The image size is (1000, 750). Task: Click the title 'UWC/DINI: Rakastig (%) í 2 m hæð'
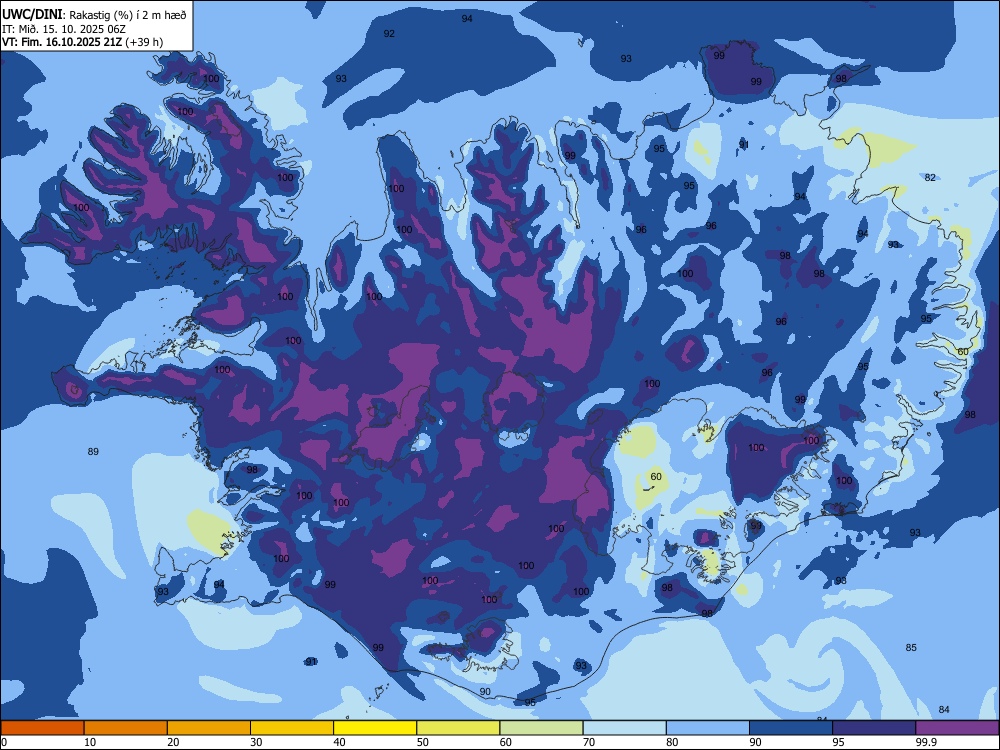pos(94,15)
